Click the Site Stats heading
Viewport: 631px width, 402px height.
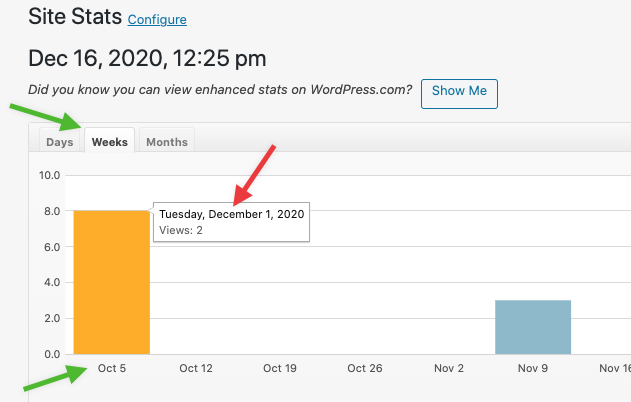tap(75, 17)
